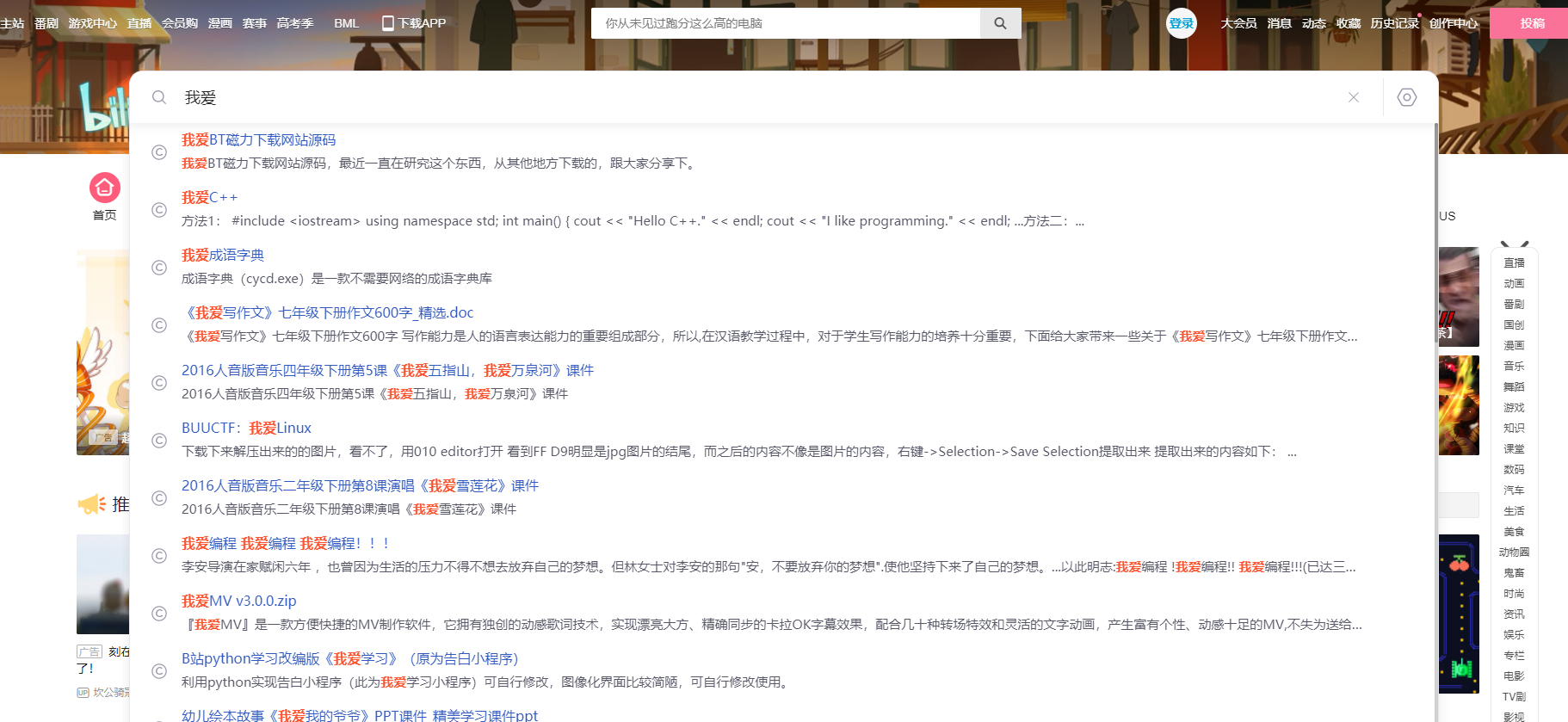
Task: Click the C icon beside 我爱编程 result
Action: [159, 556]
